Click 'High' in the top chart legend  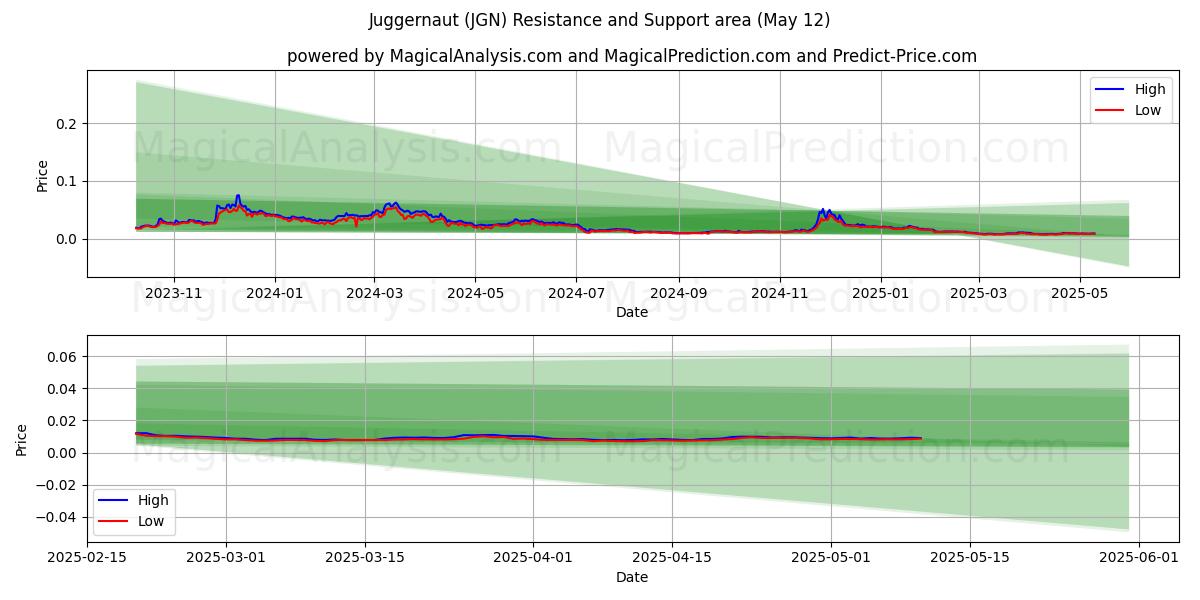pos(1150,89)
